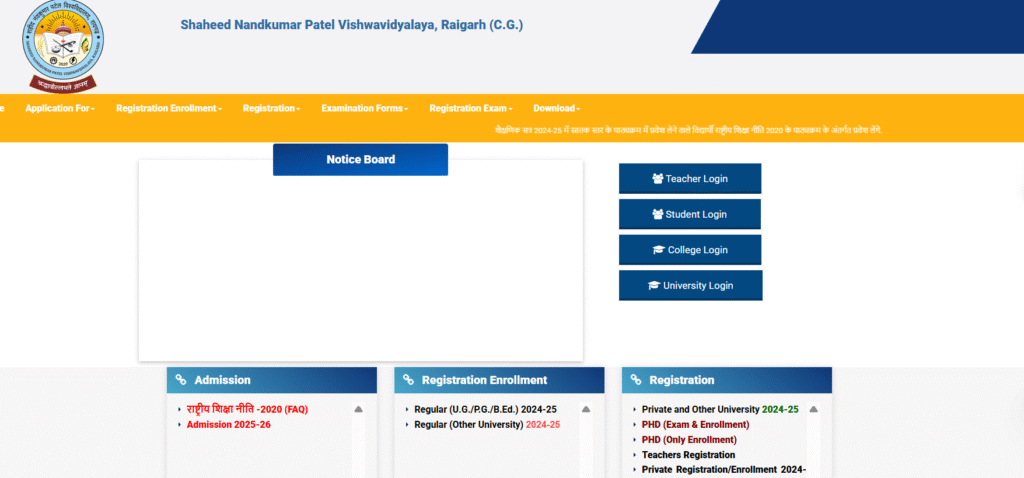1024x478 pixels.
Task: Click the university emblem logo
Action: pyautogui.click(x=63, y=46)
